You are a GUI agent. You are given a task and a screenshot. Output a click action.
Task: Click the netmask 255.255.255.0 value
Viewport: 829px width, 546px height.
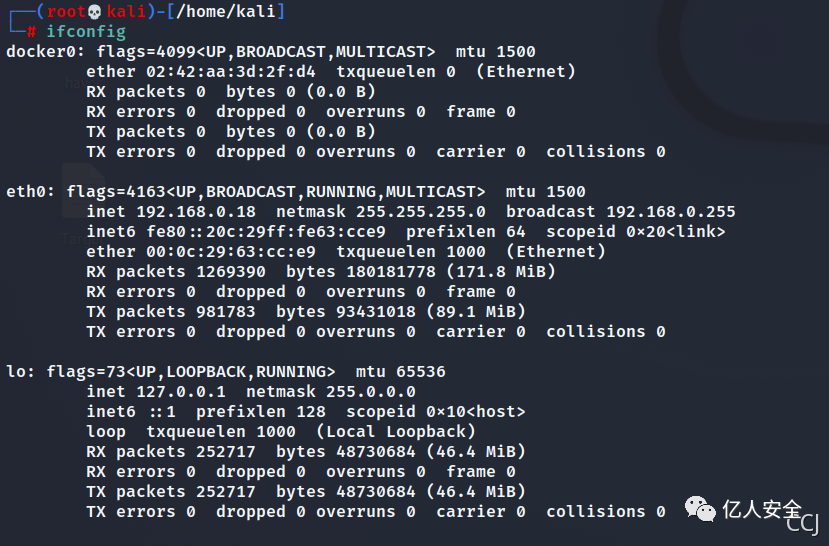(421, 211)
